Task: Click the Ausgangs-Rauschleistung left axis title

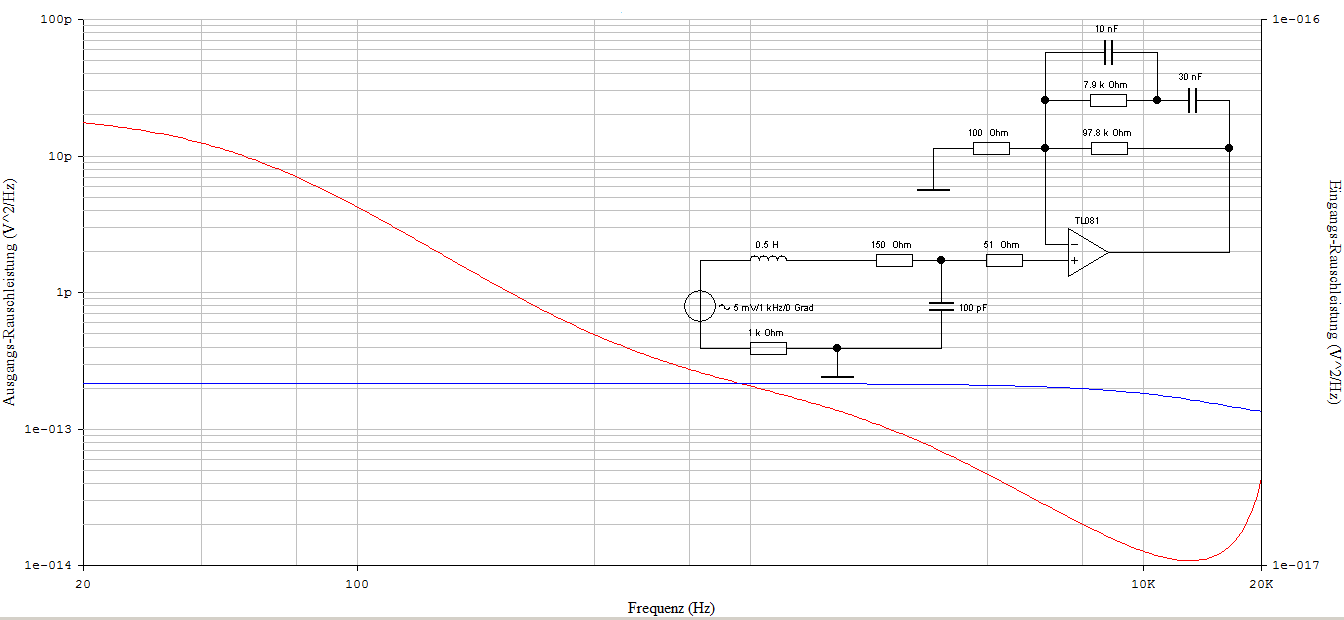Action: 10,292
